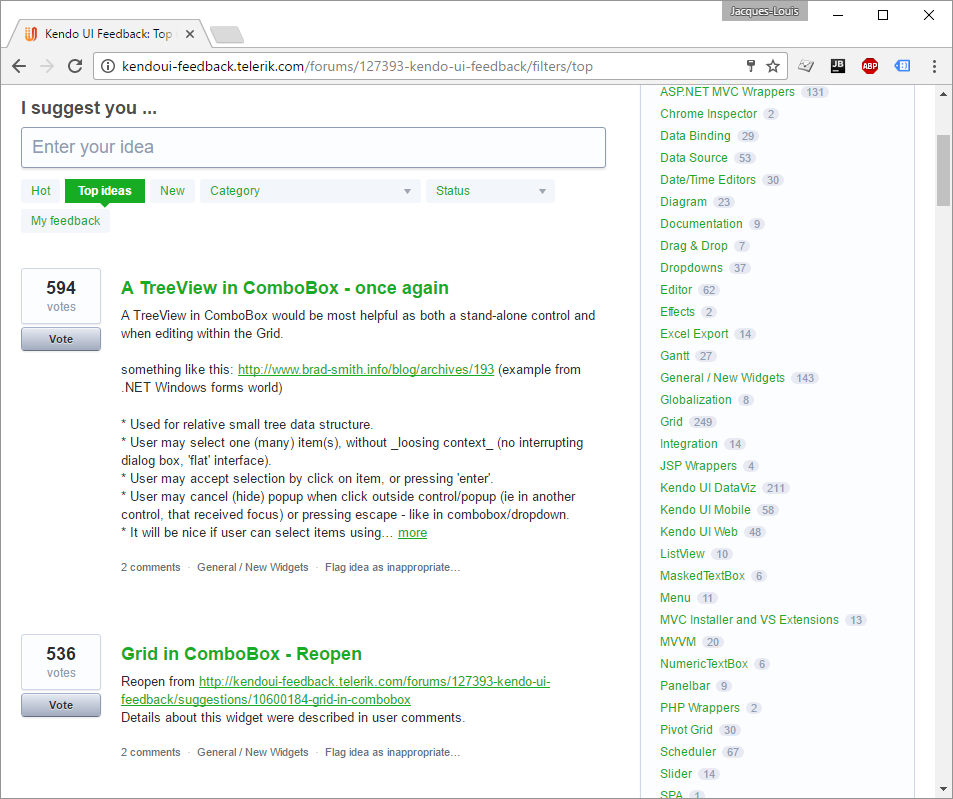
Task: Open the Excel Export category
Action: pyautogui.click(x=694, y=334)
